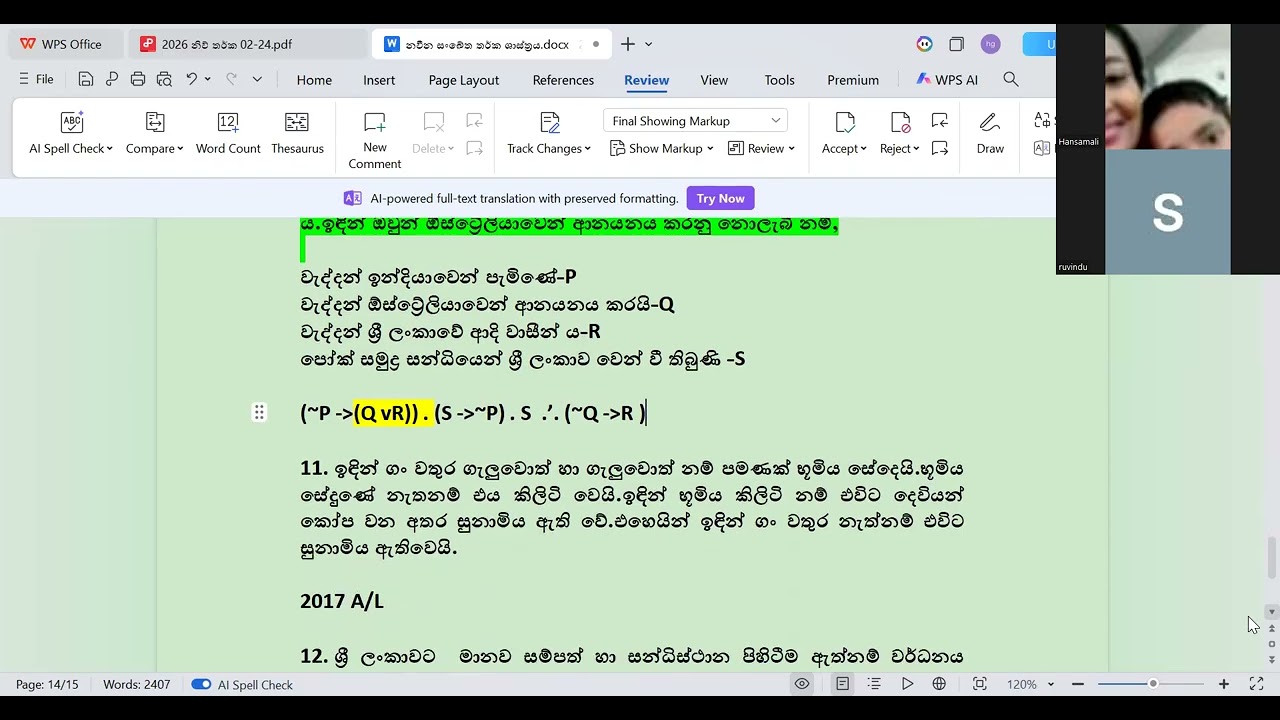Screen dimensions: 1280x720
Task: Click the Track Changes icon
Action: 549,123
